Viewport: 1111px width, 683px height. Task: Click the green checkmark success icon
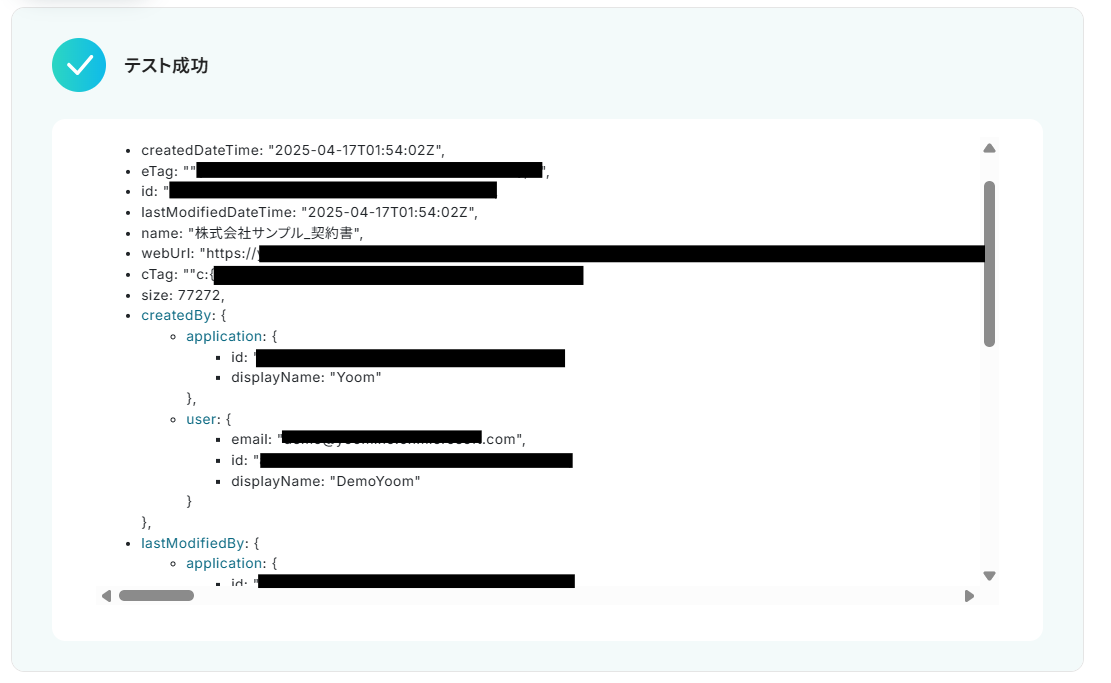[x=79, y=65]
